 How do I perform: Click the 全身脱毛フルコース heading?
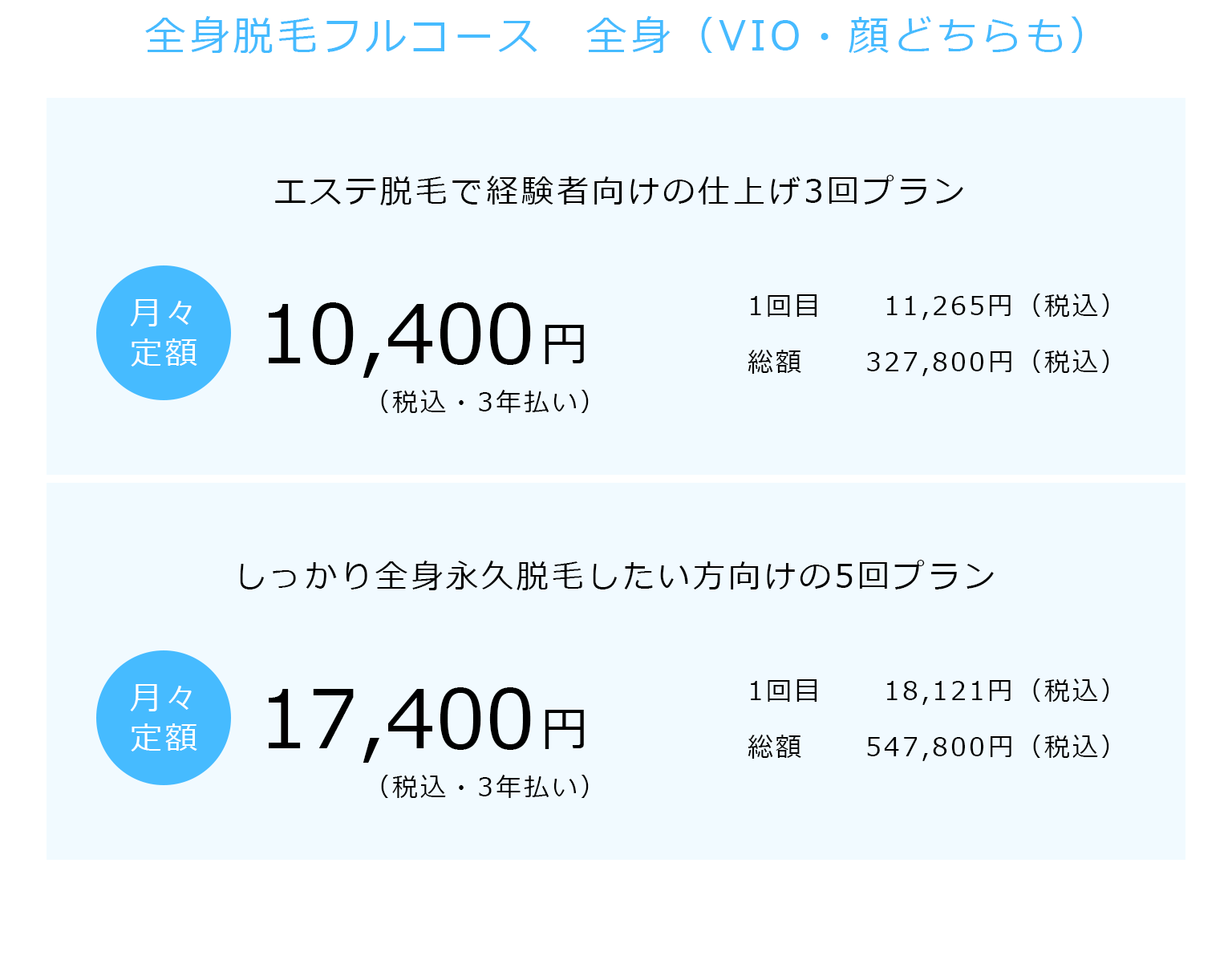pyautogui.click(x=342, y=37)
